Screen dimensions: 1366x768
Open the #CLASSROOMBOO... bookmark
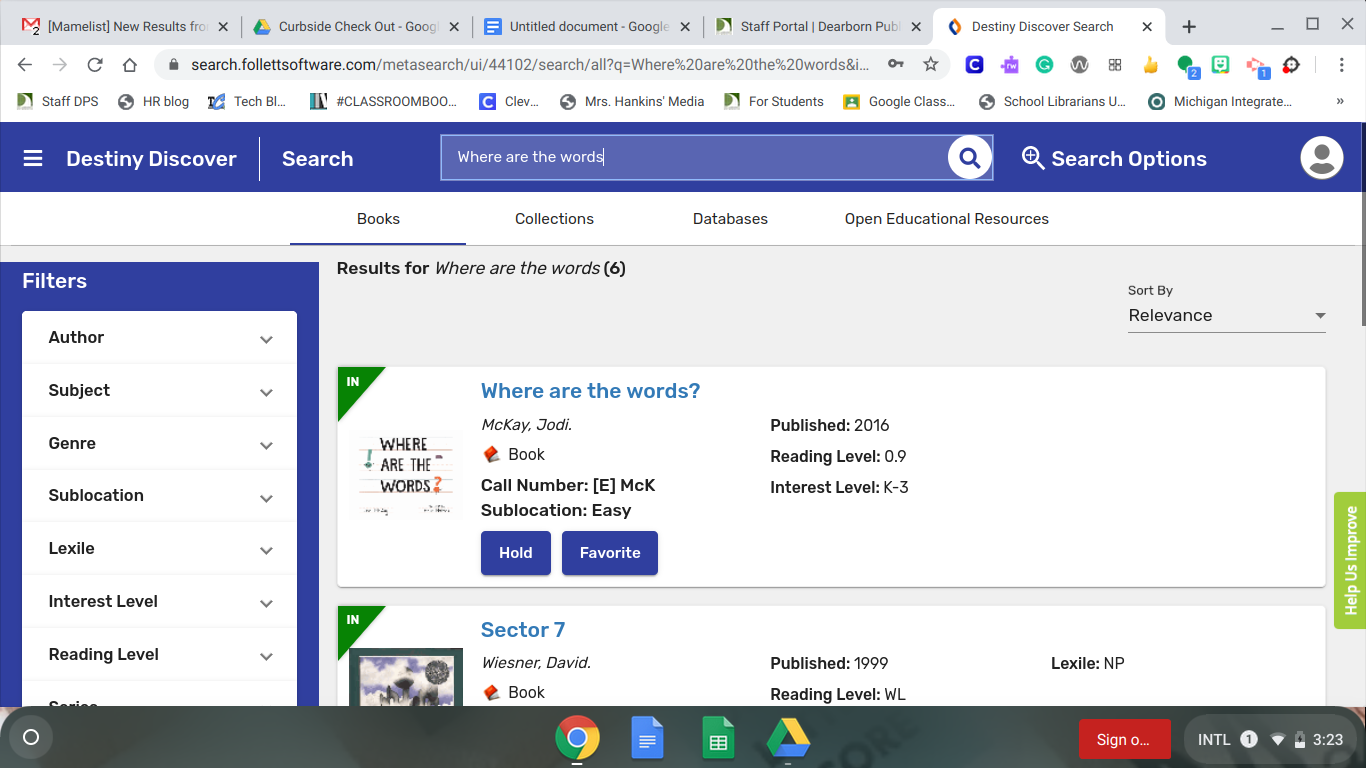click(x=384, y=101)
